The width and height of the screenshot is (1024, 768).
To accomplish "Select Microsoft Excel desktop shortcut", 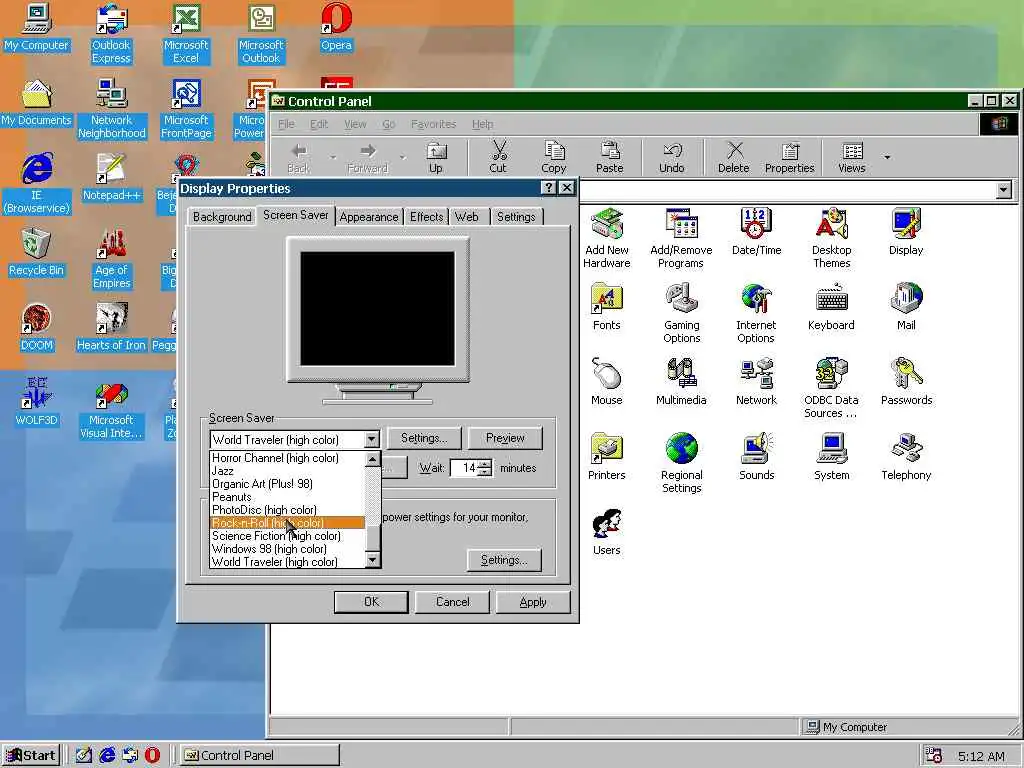I will coord(186,34).
